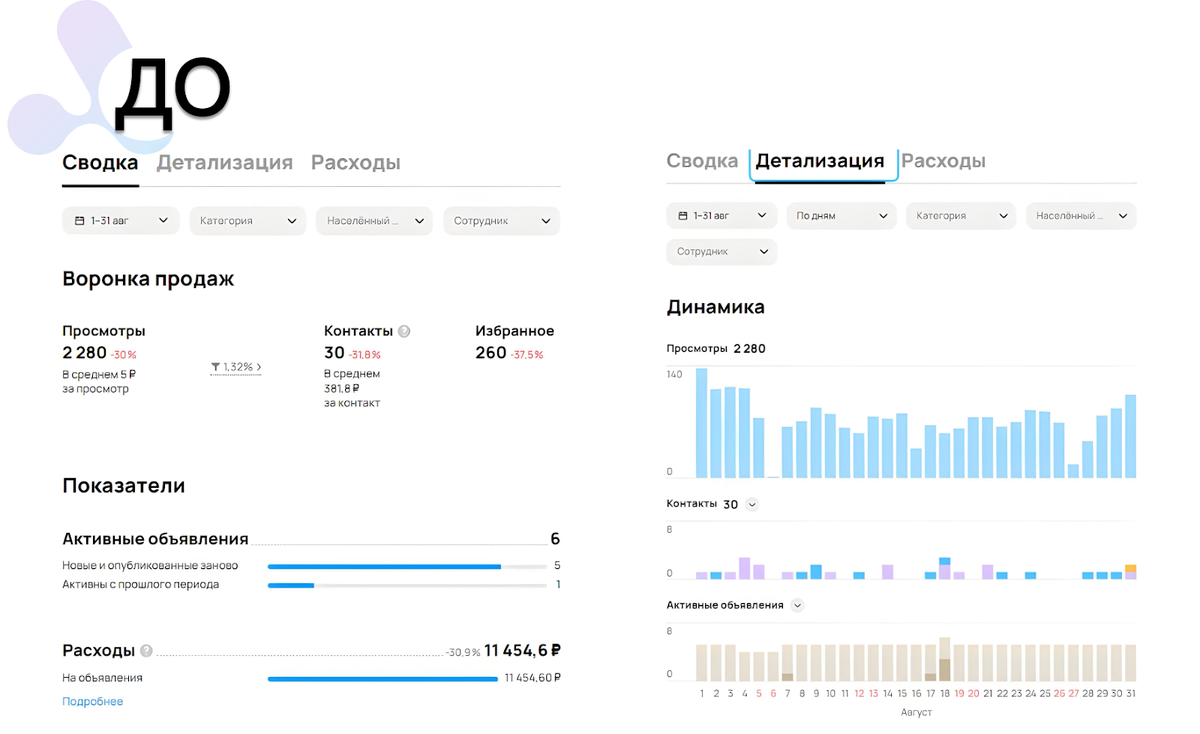This screenshot has height=734, width=1200.
Task: Click the help icon next to Расходы
Action: coord(146,651)
